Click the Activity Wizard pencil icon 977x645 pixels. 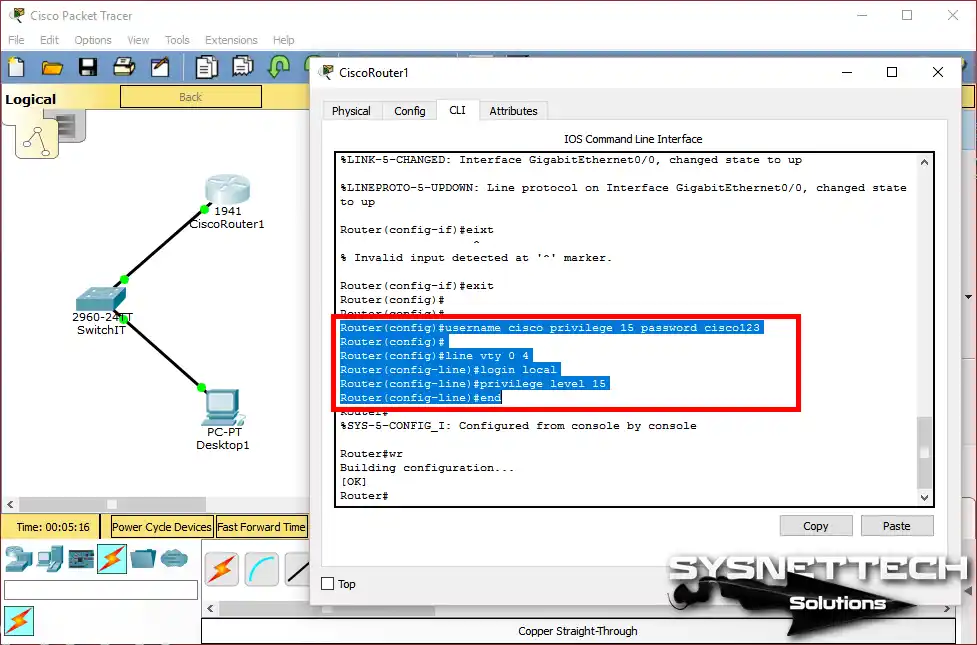pos(160,66)
